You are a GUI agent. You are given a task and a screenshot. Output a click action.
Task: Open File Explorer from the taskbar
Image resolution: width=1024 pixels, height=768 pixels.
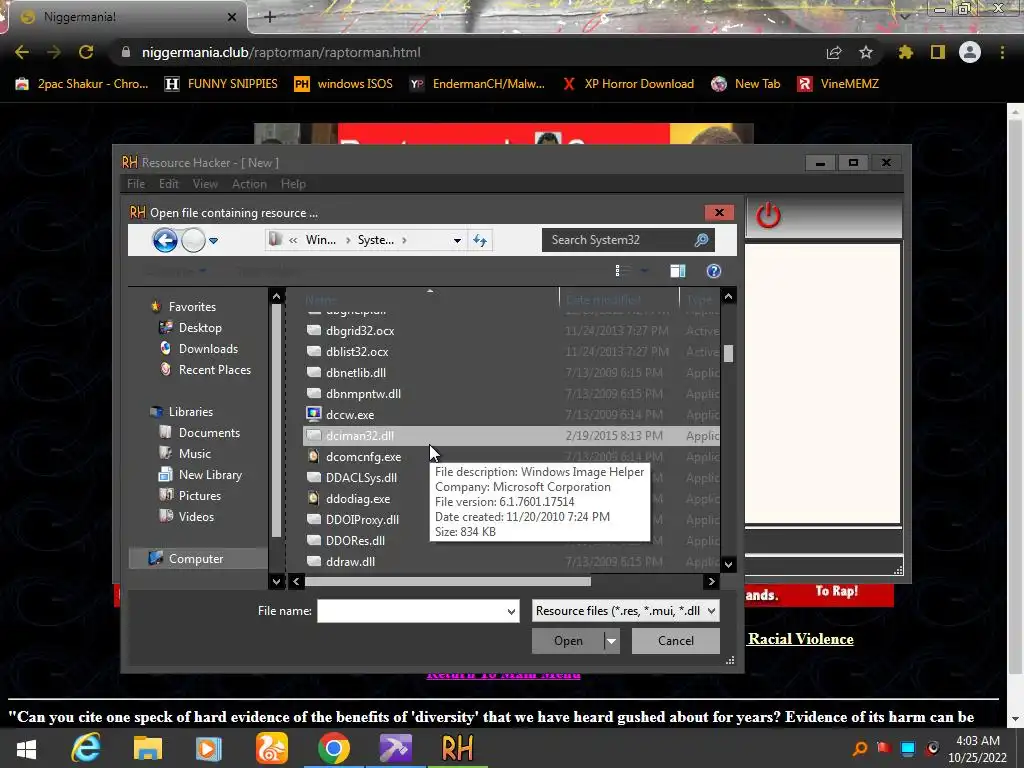click(148, 748)
